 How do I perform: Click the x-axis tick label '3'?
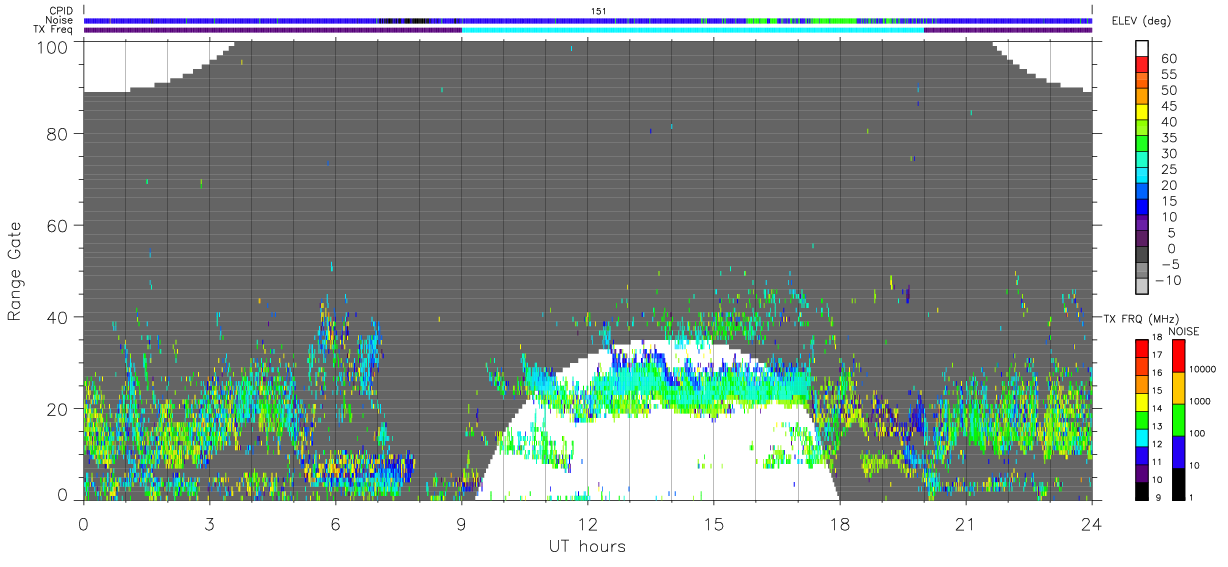[x=209, y=524]
